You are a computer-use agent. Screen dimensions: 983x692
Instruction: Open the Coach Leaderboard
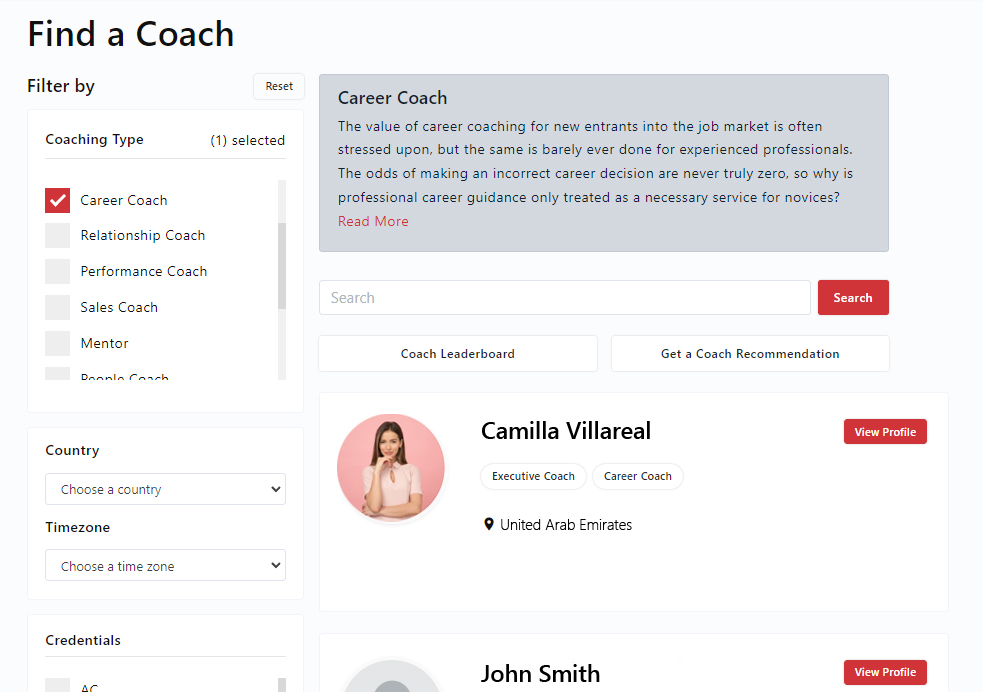(457, 353)
